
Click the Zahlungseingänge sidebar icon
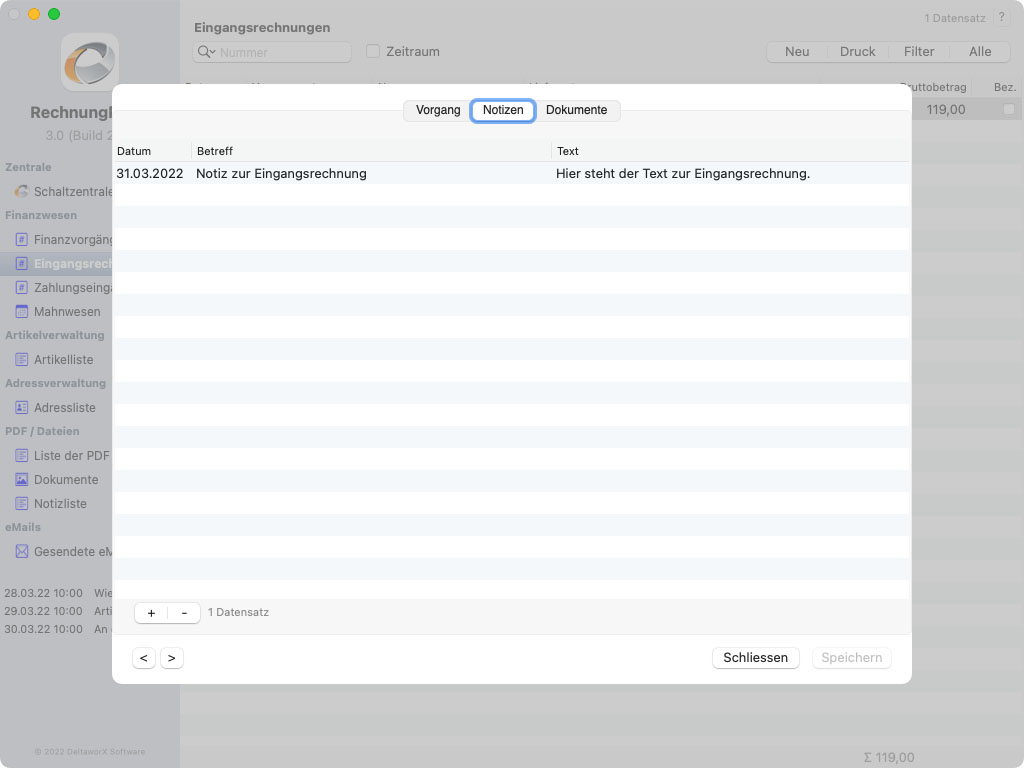pos(22,287)
